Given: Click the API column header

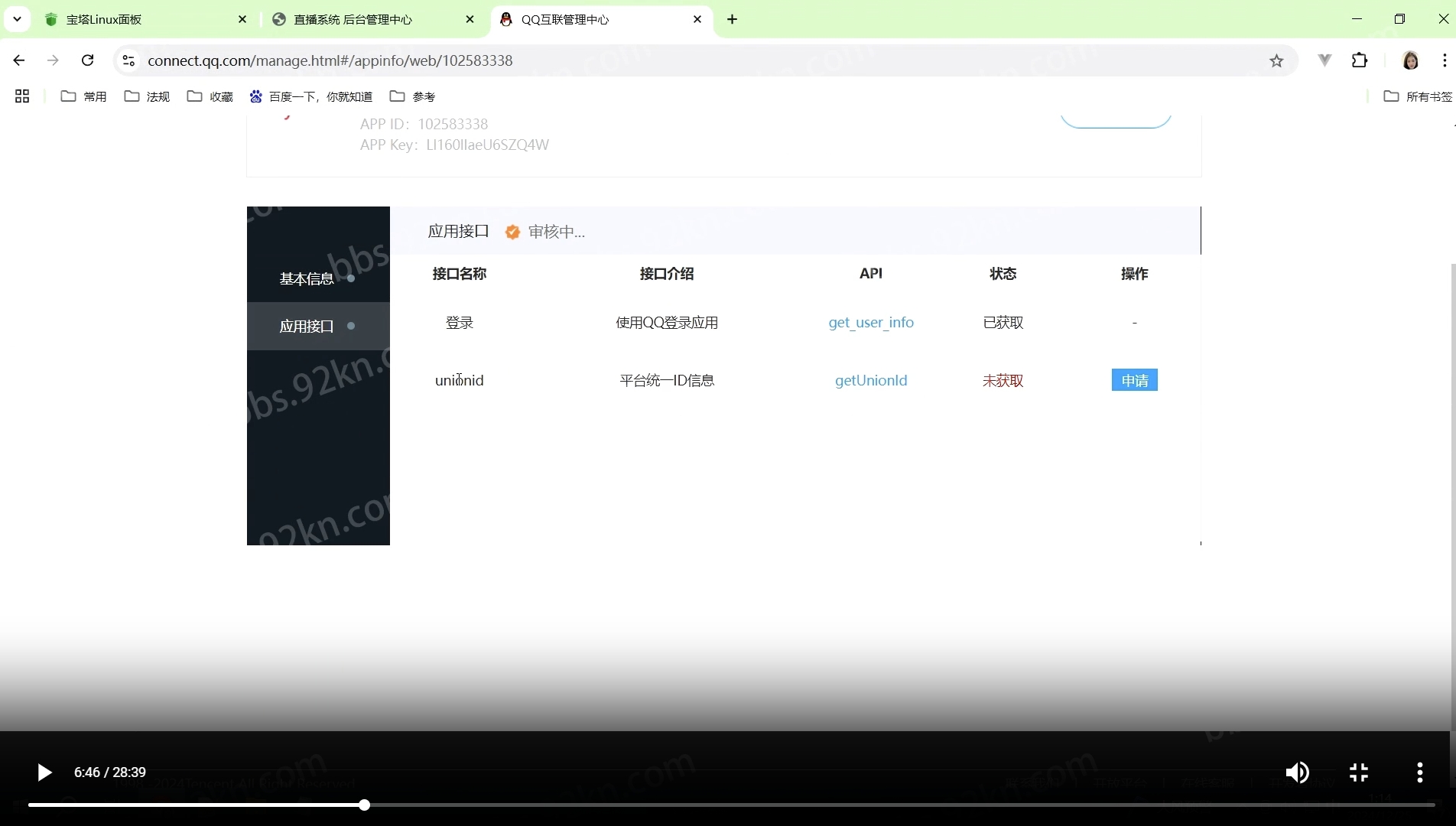Looking at the screenshot, I should [871, 274].
